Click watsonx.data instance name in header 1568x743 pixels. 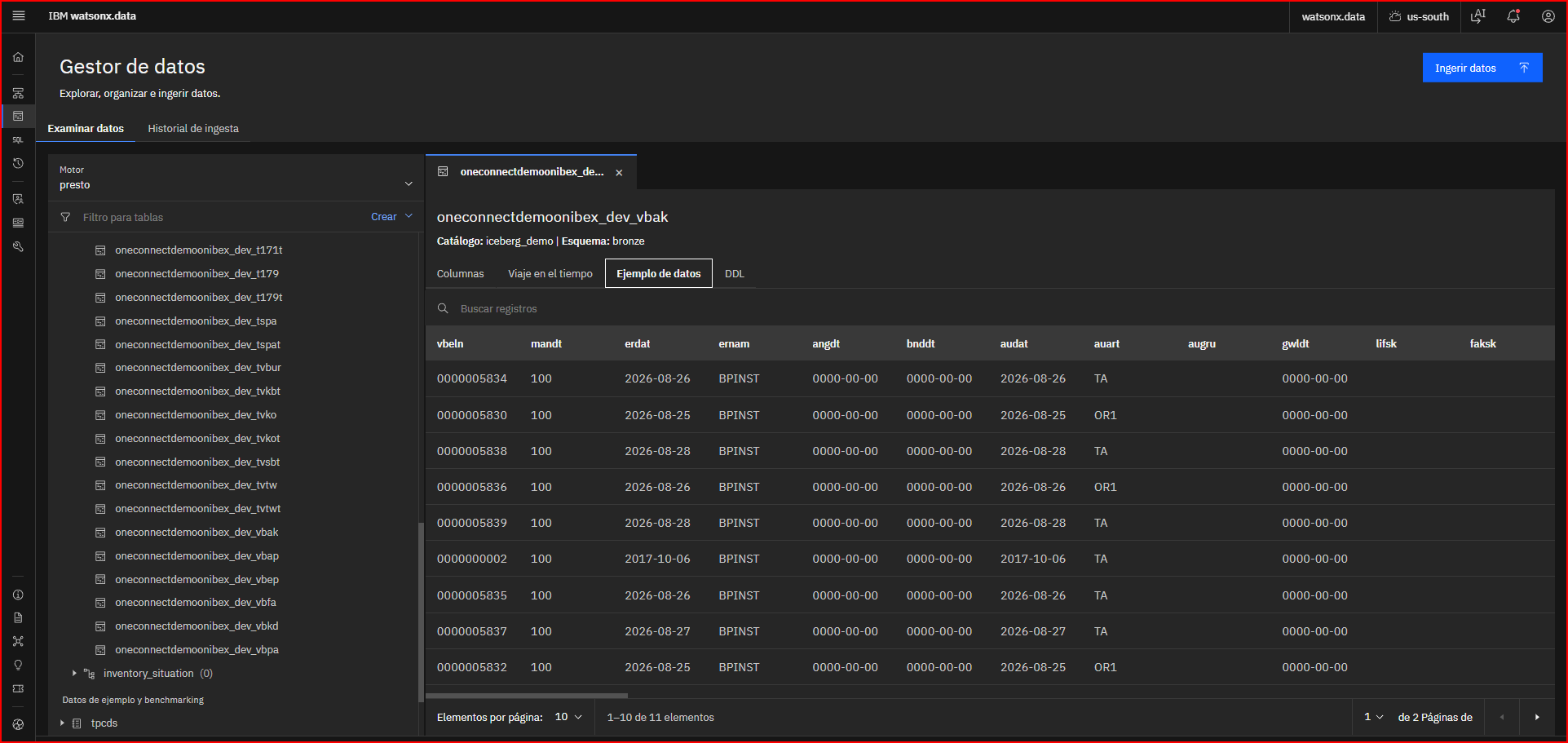click(x=1333, y=16)
